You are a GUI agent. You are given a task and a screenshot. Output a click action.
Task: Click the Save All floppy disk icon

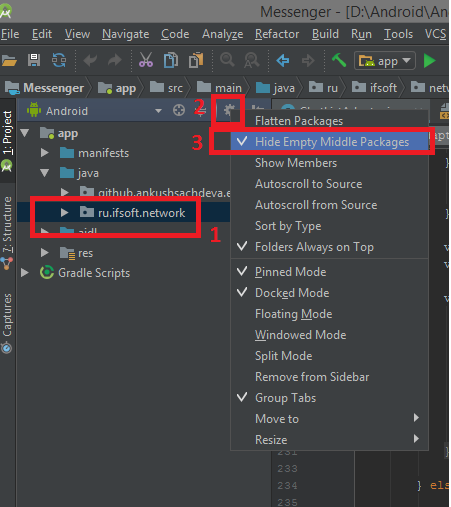34,60
